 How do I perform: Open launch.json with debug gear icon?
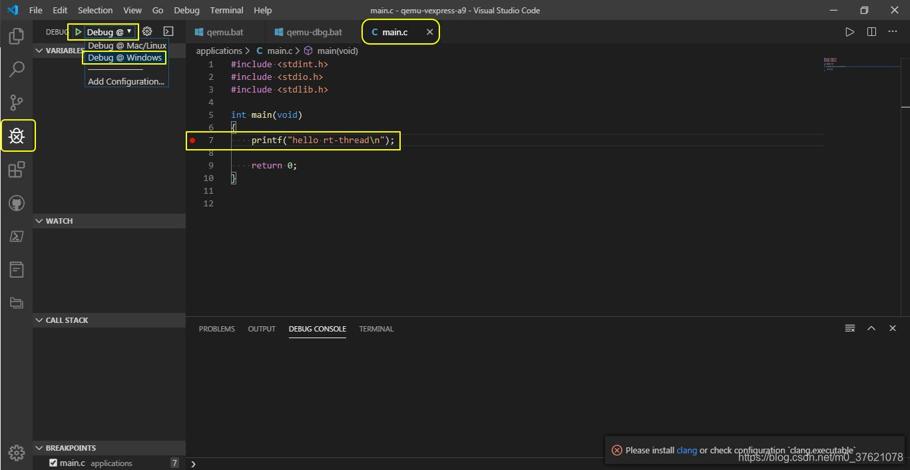(x=147, y=31)
